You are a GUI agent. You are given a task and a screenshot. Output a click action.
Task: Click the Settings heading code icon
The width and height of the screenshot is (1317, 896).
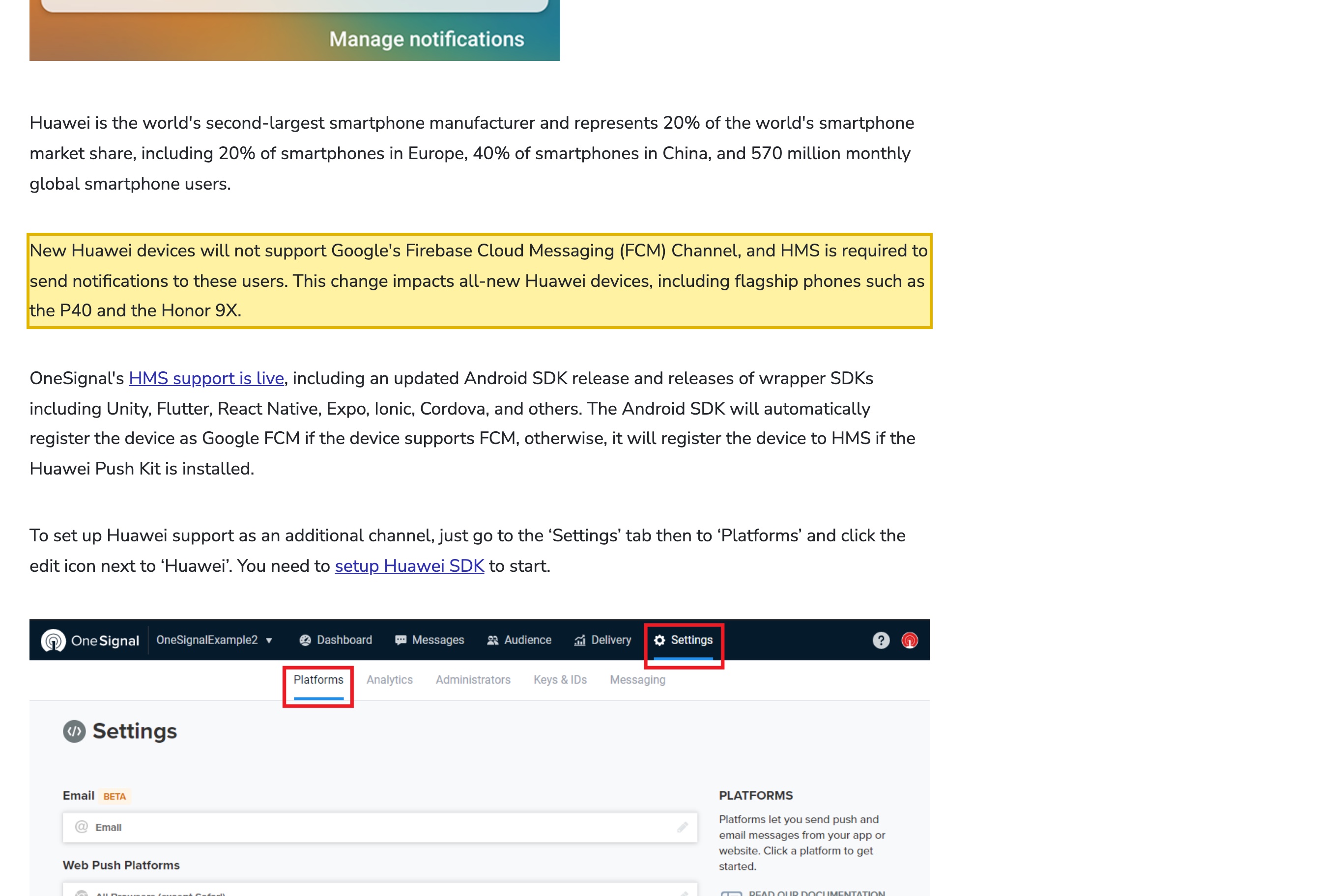pyautogui.click(x=74, y=731)
